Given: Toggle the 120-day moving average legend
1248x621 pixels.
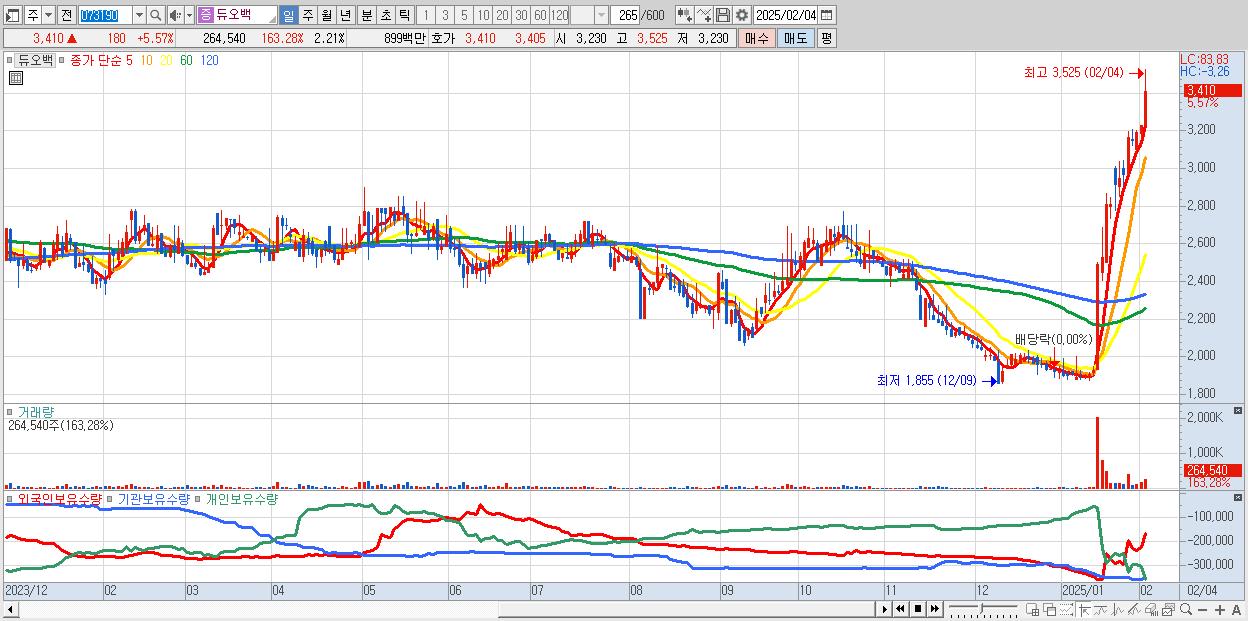Looking at the screenshot, I should [209, 60].
